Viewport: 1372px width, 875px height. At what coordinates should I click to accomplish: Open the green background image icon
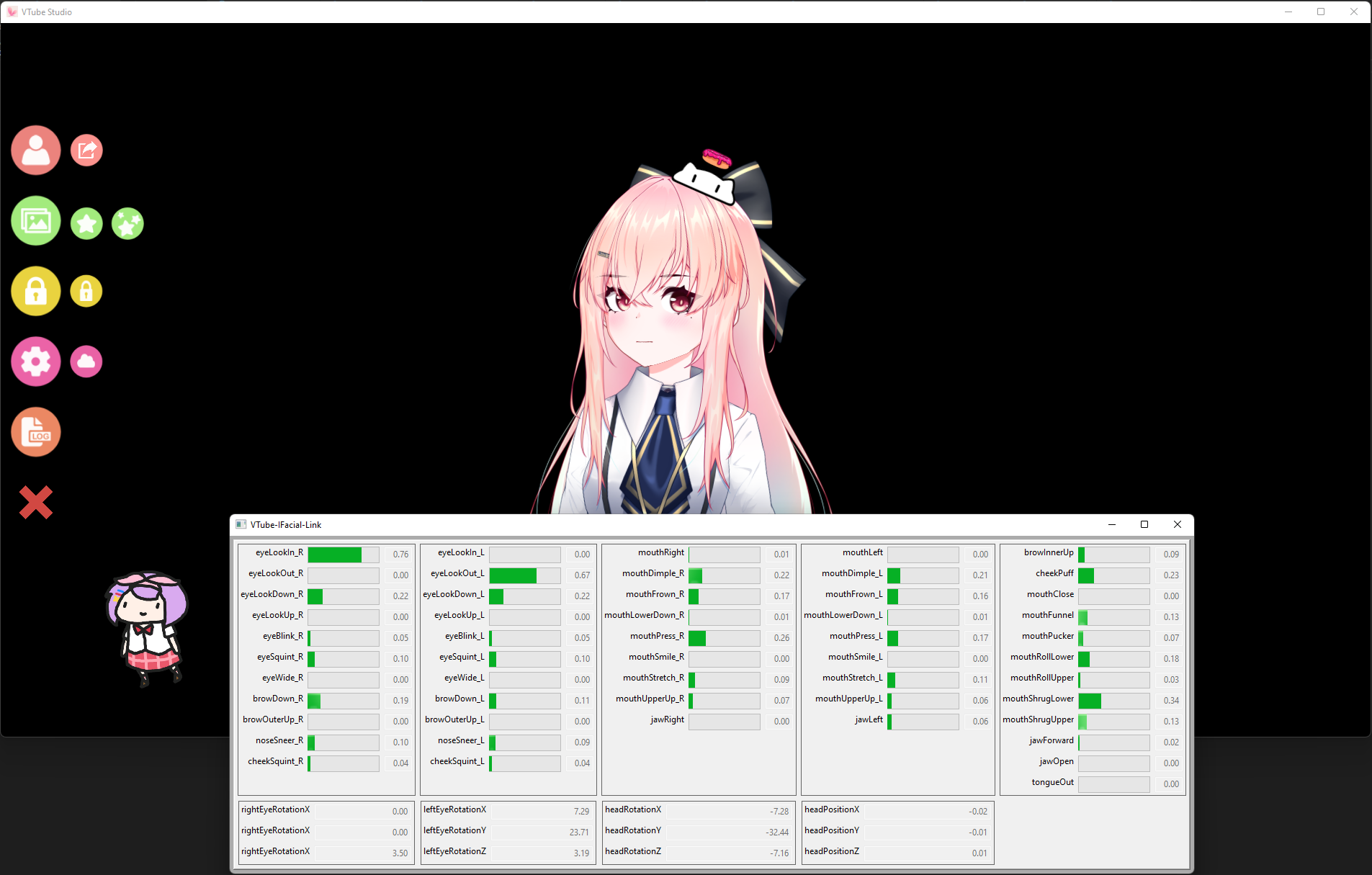(x=35, y=221)
